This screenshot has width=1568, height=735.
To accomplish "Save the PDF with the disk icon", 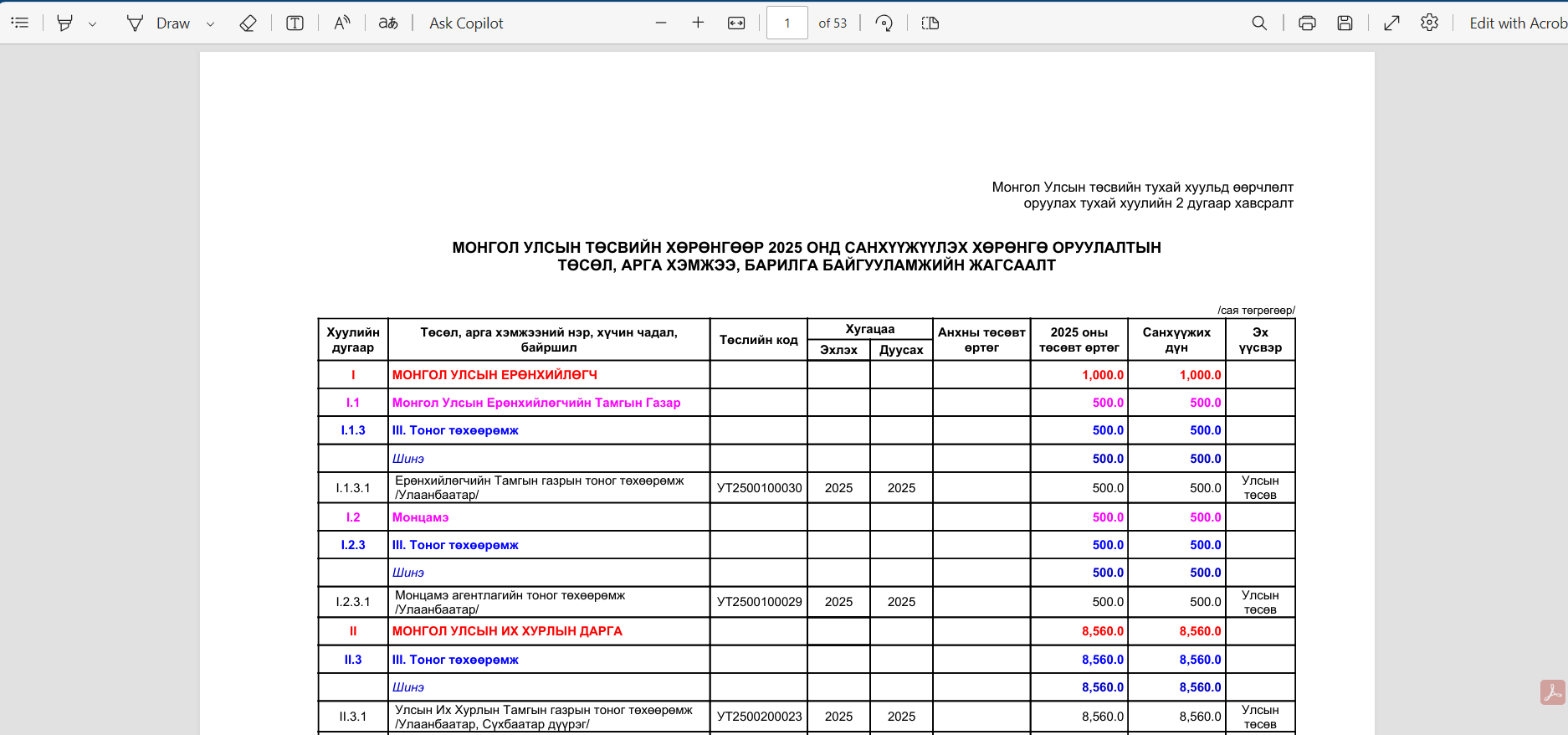I will pyautogui.click(x=1345, y=23).
